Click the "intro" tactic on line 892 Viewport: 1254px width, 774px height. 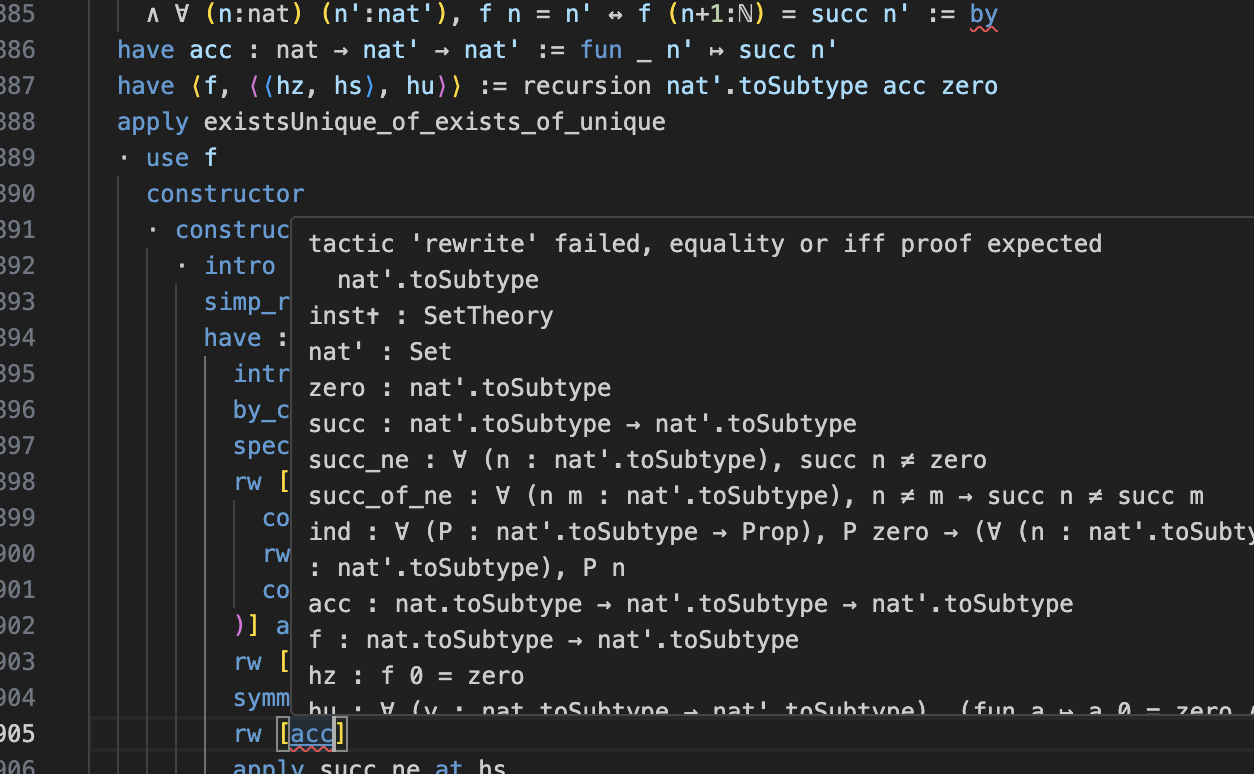coord(240,266)
